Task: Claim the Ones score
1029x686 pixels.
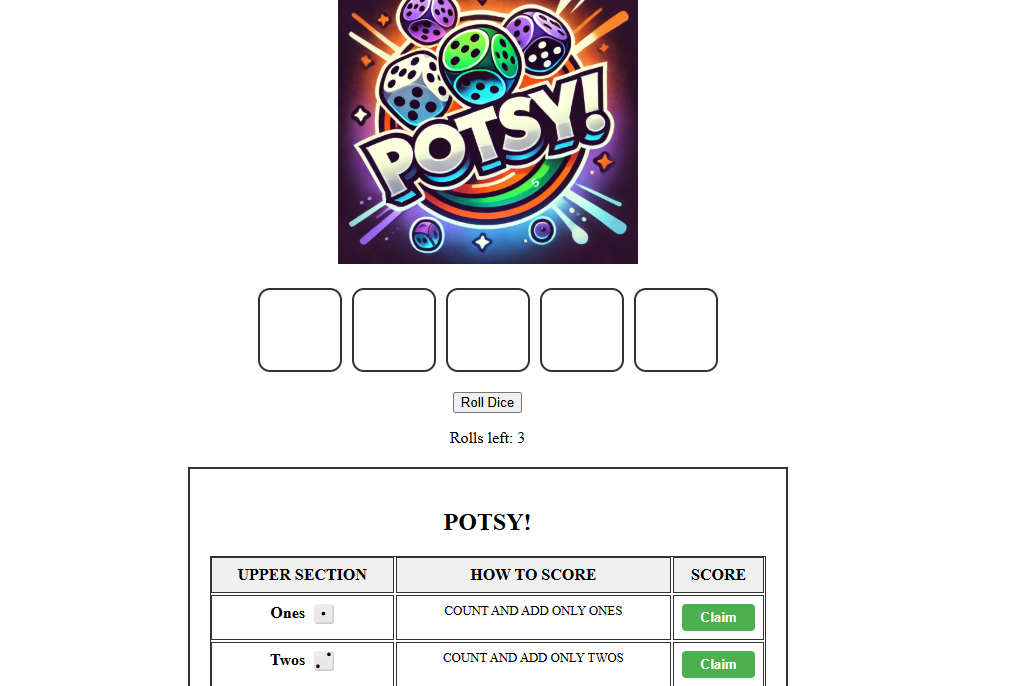Action: 718,617
